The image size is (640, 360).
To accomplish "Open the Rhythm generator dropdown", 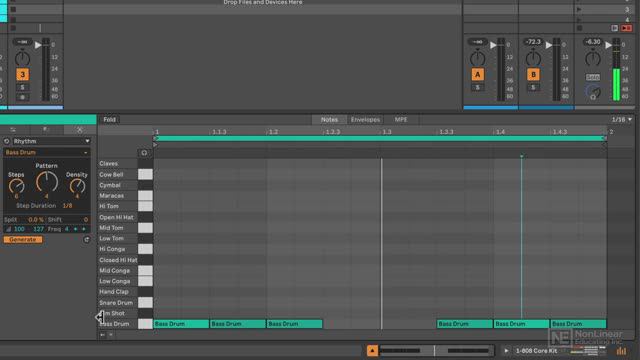I will point(51,141).
